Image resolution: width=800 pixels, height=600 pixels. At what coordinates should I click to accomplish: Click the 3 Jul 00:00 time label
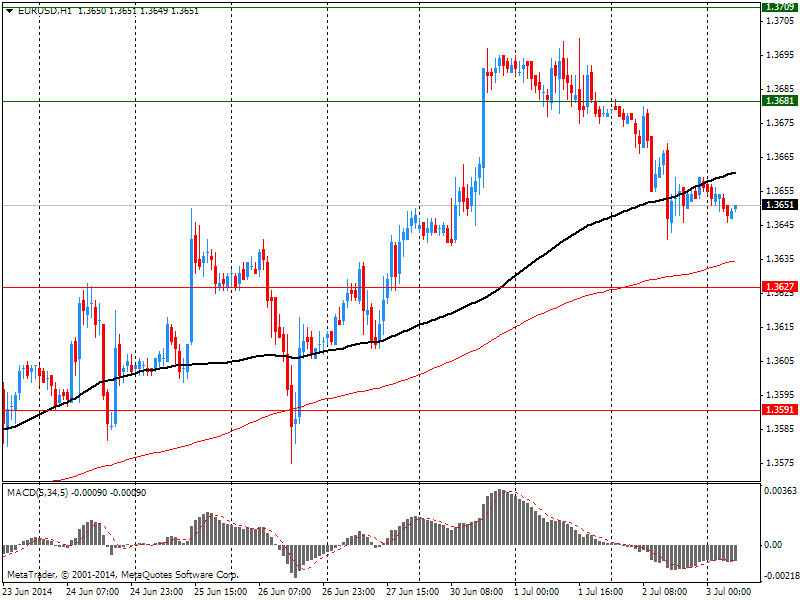[729, 592]
